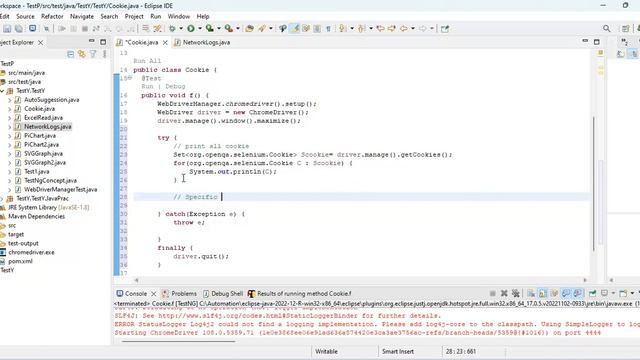The width and height of the screenshot is (640, 360).
Task: Open the External Tools dropdown arrow
Action: 238,29
